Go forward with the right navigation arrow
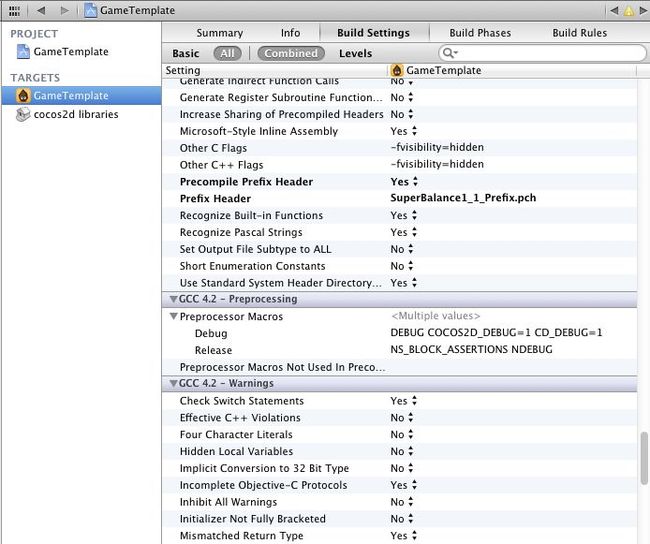This screenshot has width=650, height=544. click(x=64, y=10)
